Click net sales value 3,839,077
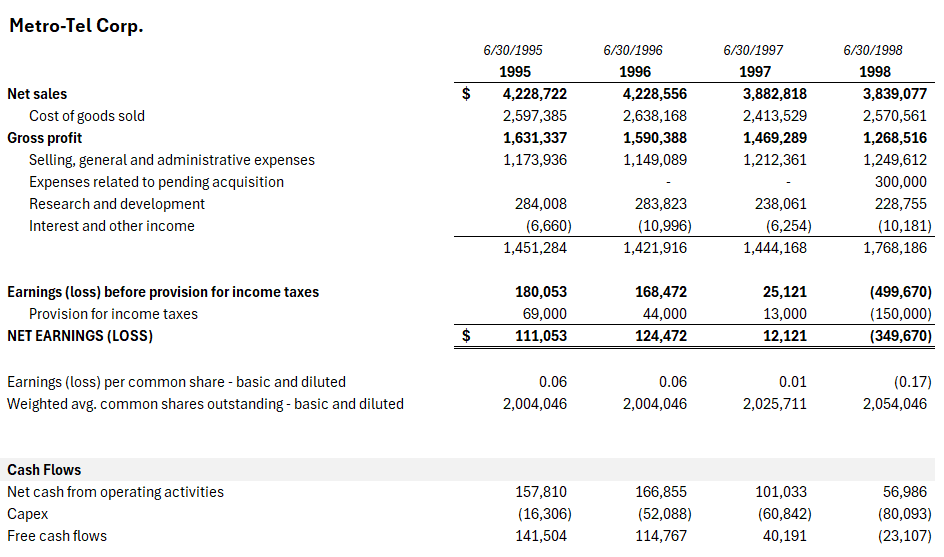944x557 pixels. (x=895, y=94)
